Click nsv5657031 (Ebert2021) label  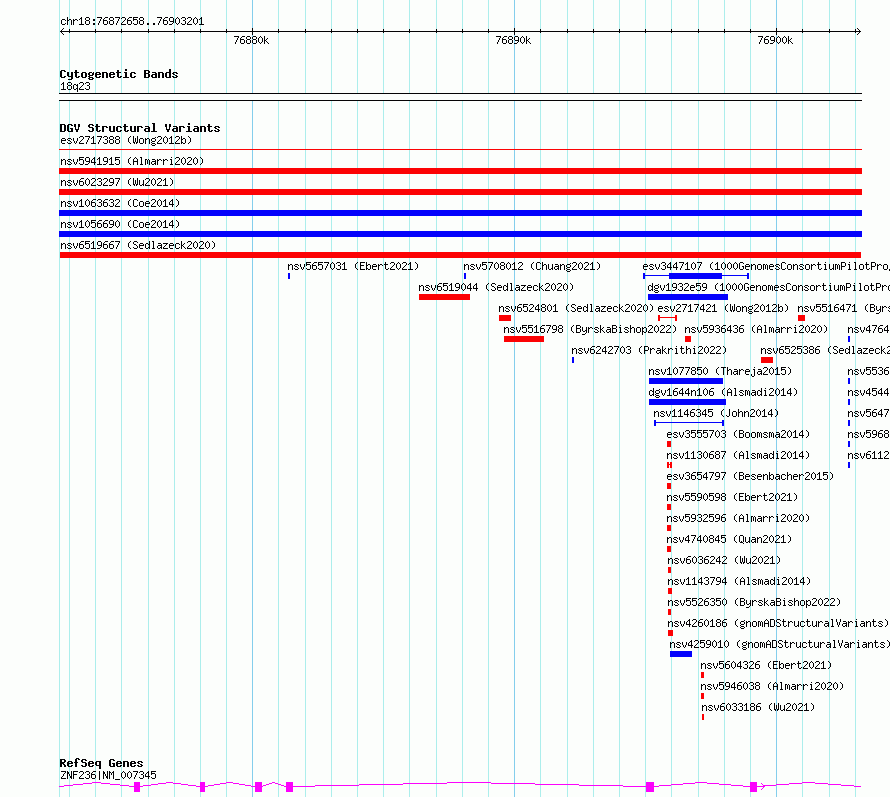[353, 266]
